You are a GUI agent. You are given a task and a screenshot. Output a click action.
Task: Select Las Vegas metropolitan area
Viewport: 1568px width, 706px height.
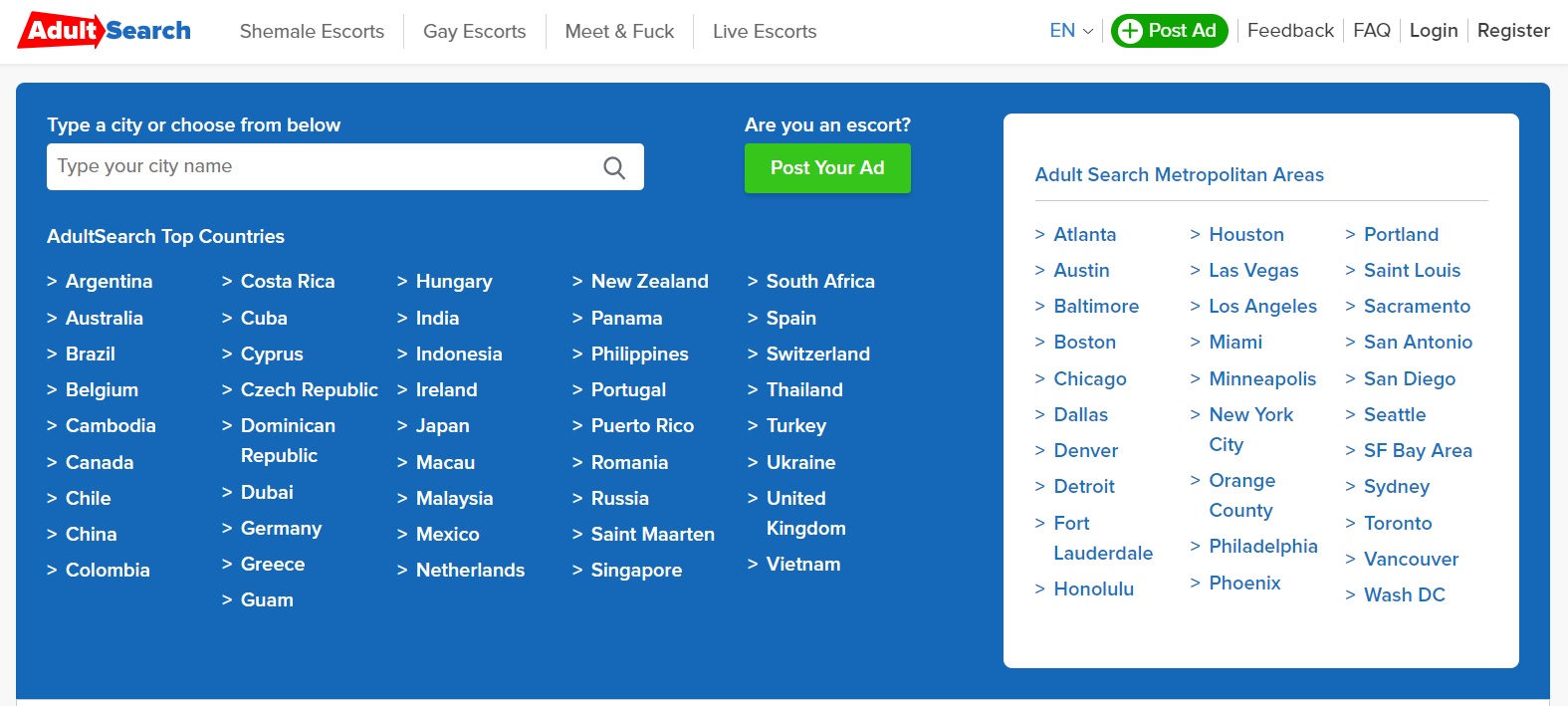click(x=1253, y=270)
